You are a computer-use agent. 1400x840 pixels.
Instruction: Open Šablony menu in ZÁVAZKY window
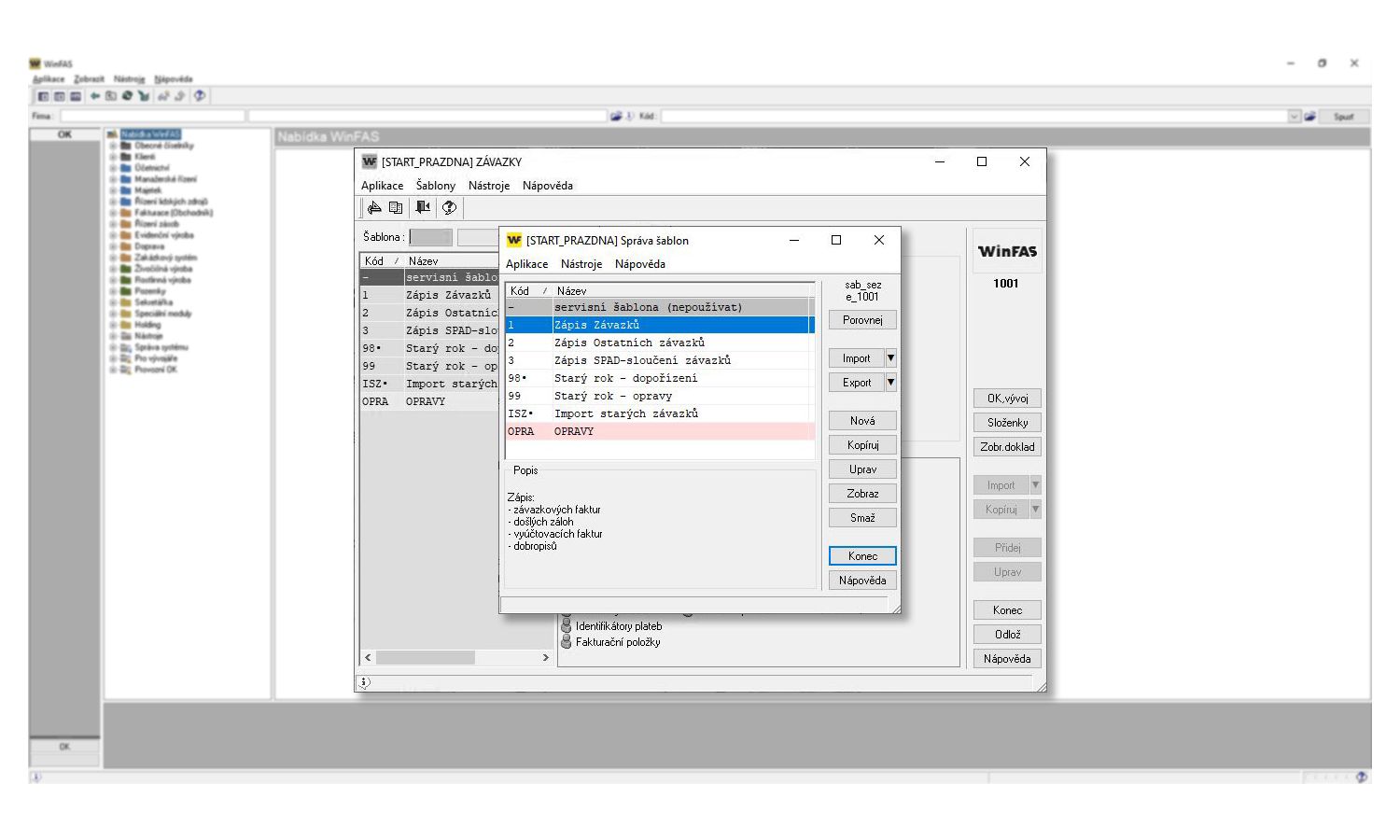[x=436, y=186]
